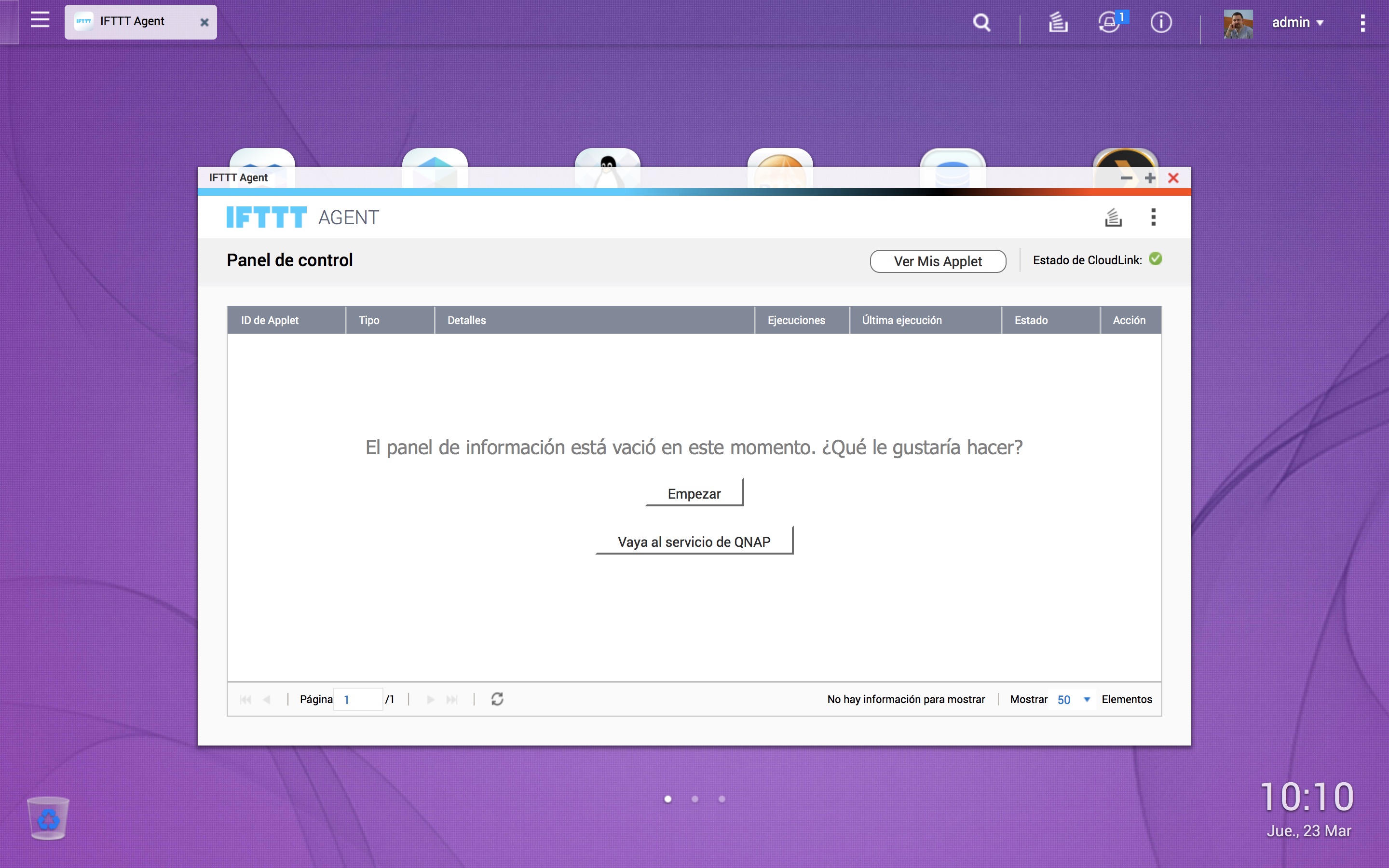Expand the admin user dropdown

coord(1296,23)
